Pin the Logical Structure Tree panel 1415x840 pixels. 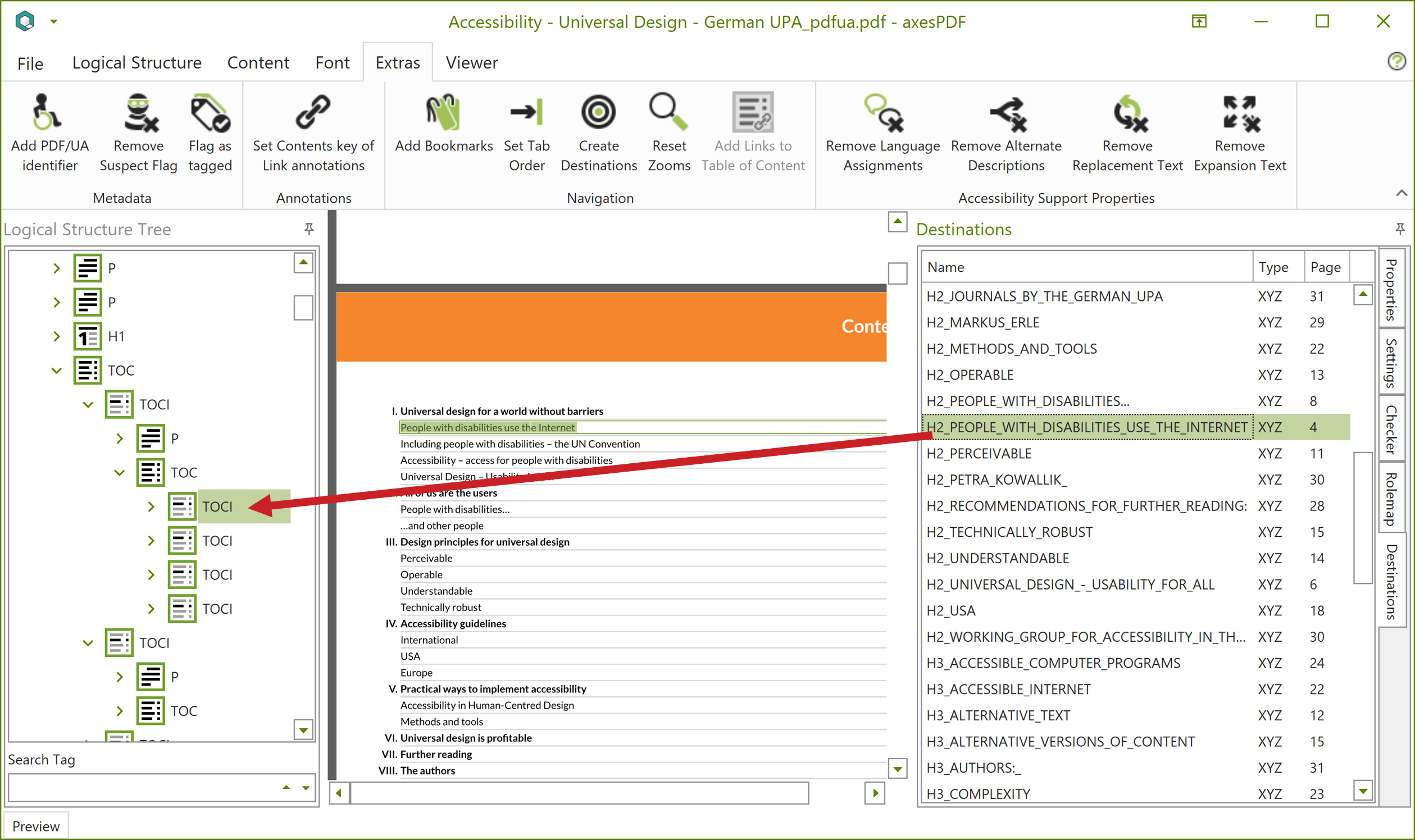coord(308,229)
